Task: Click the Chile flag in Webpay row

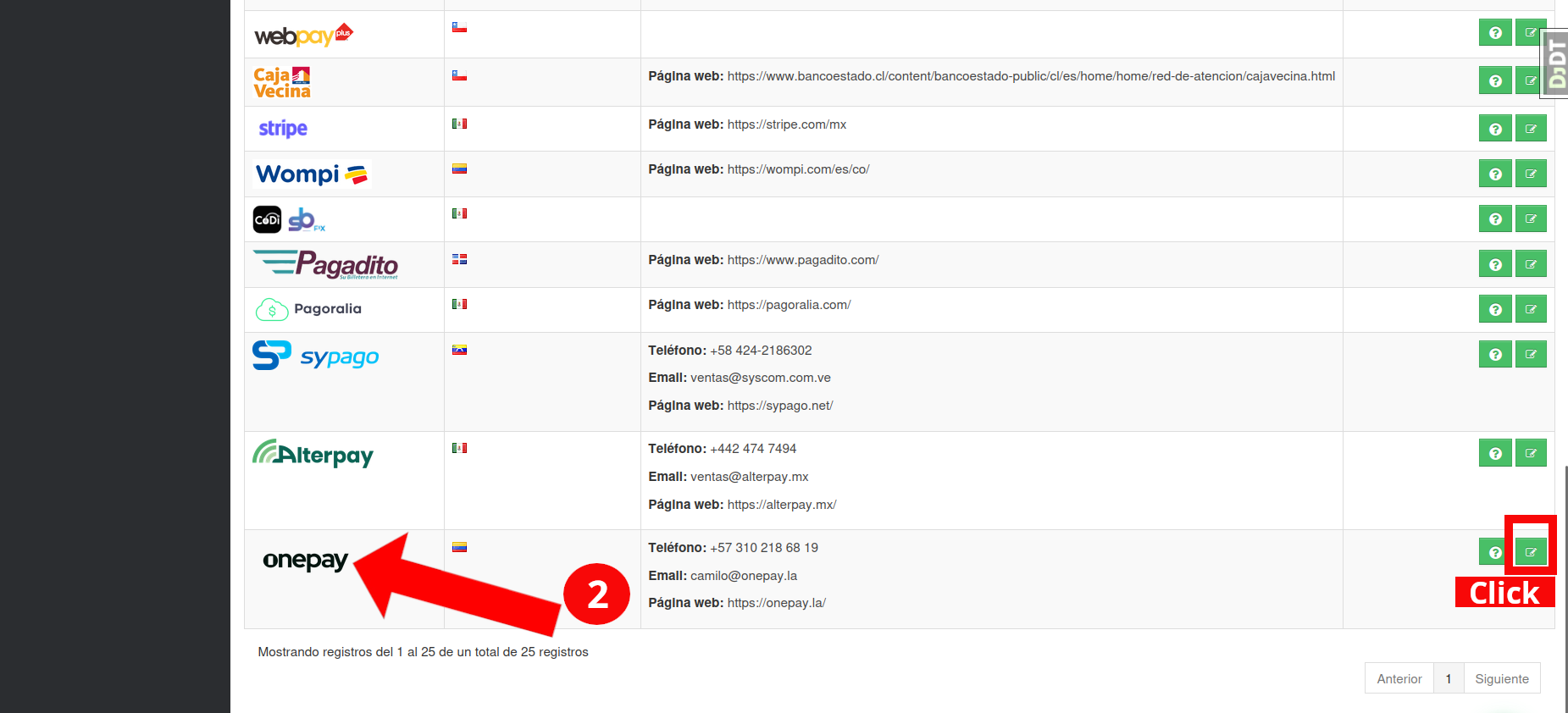Action: [x=459, y=27]
